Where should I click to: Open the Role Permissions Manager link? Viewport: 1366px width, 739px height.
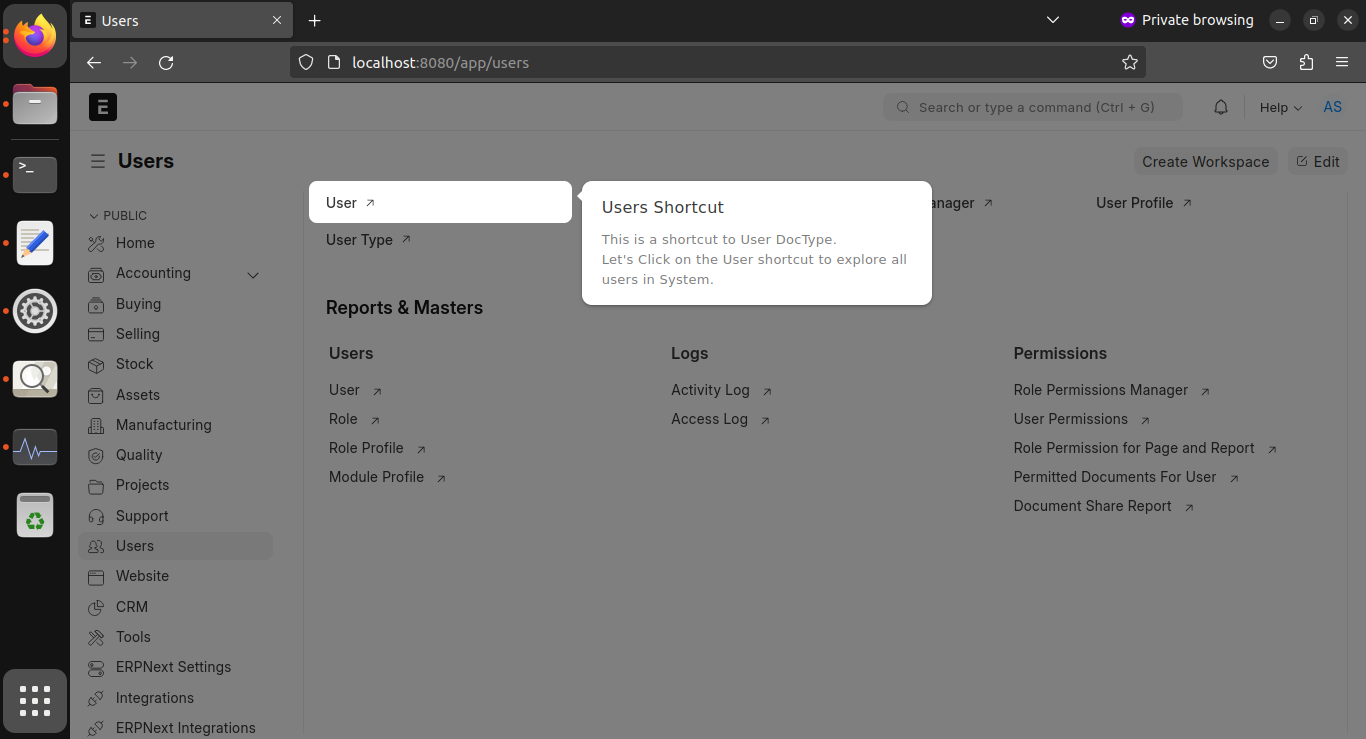(1101, 390)
